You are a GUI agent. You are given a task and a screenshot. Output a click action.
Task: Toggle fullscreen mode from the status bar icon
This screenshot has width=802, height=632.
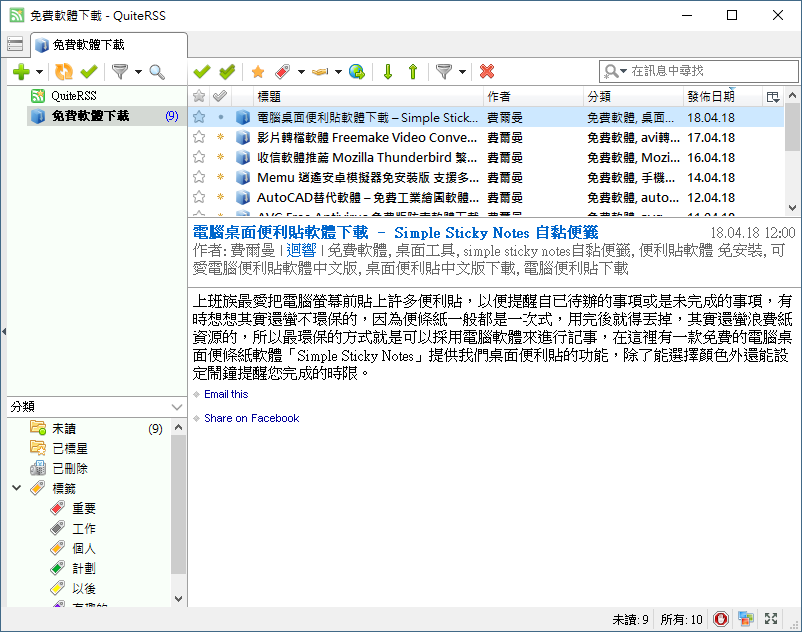click(770, 618)
